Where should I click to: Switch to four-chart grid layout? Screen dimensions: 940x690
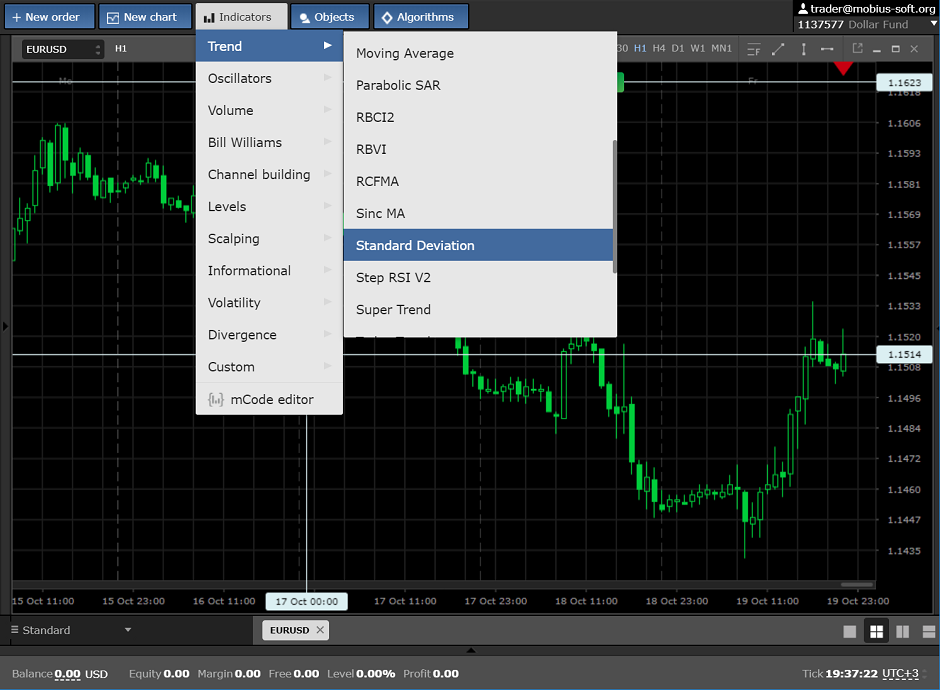click(876, 632)
